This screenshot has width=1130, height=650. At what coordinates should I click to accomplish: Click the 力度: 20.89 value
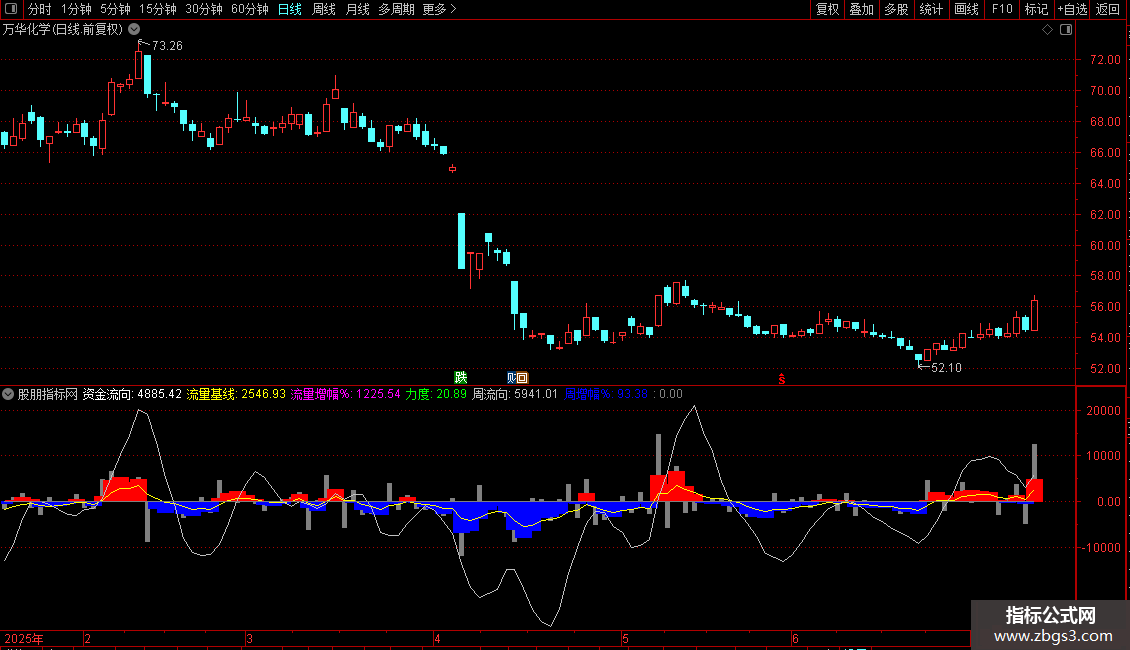tap(436, 394)
